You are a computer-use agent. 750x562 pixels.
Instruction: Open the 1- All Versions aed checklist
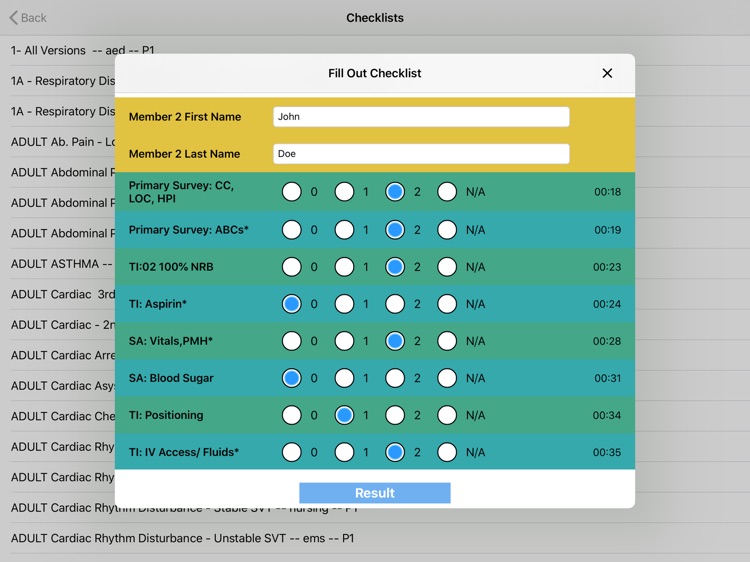(82, 50)
